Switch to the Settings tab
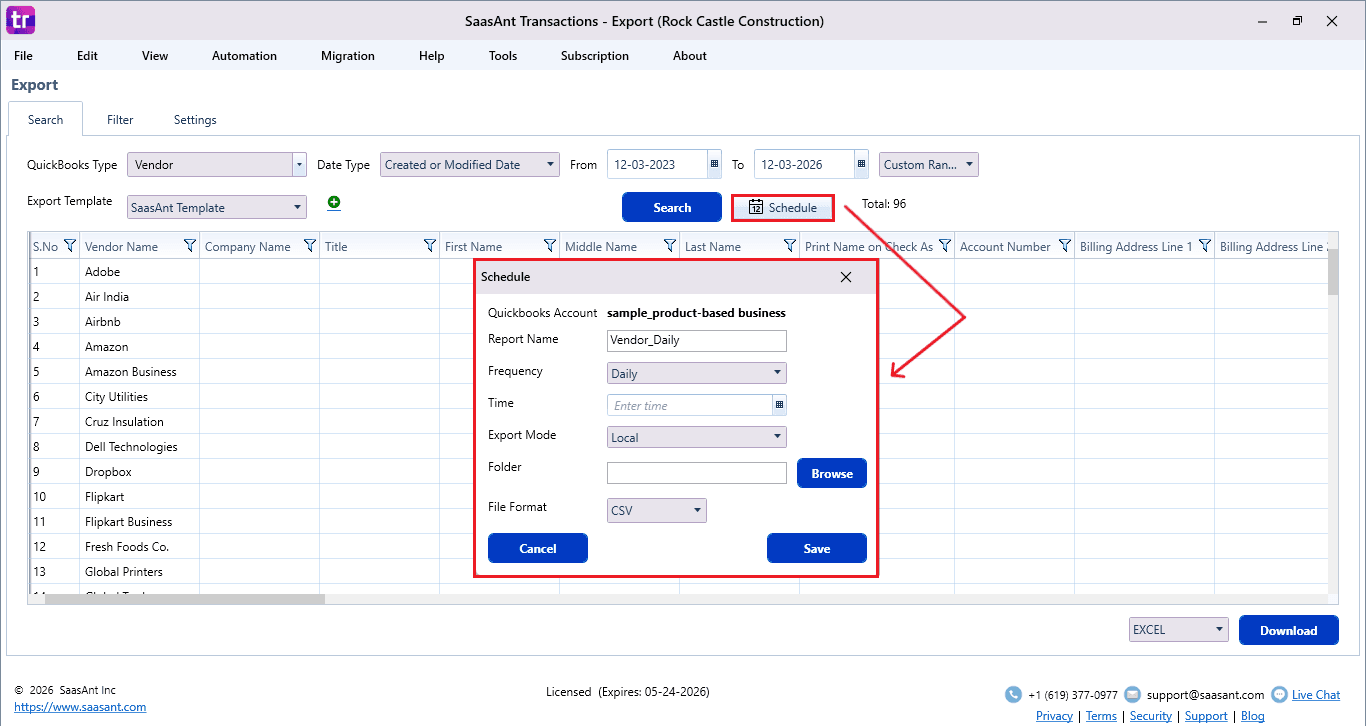The height and width of the screenshot is (726, 1366). tap(195, 120)
